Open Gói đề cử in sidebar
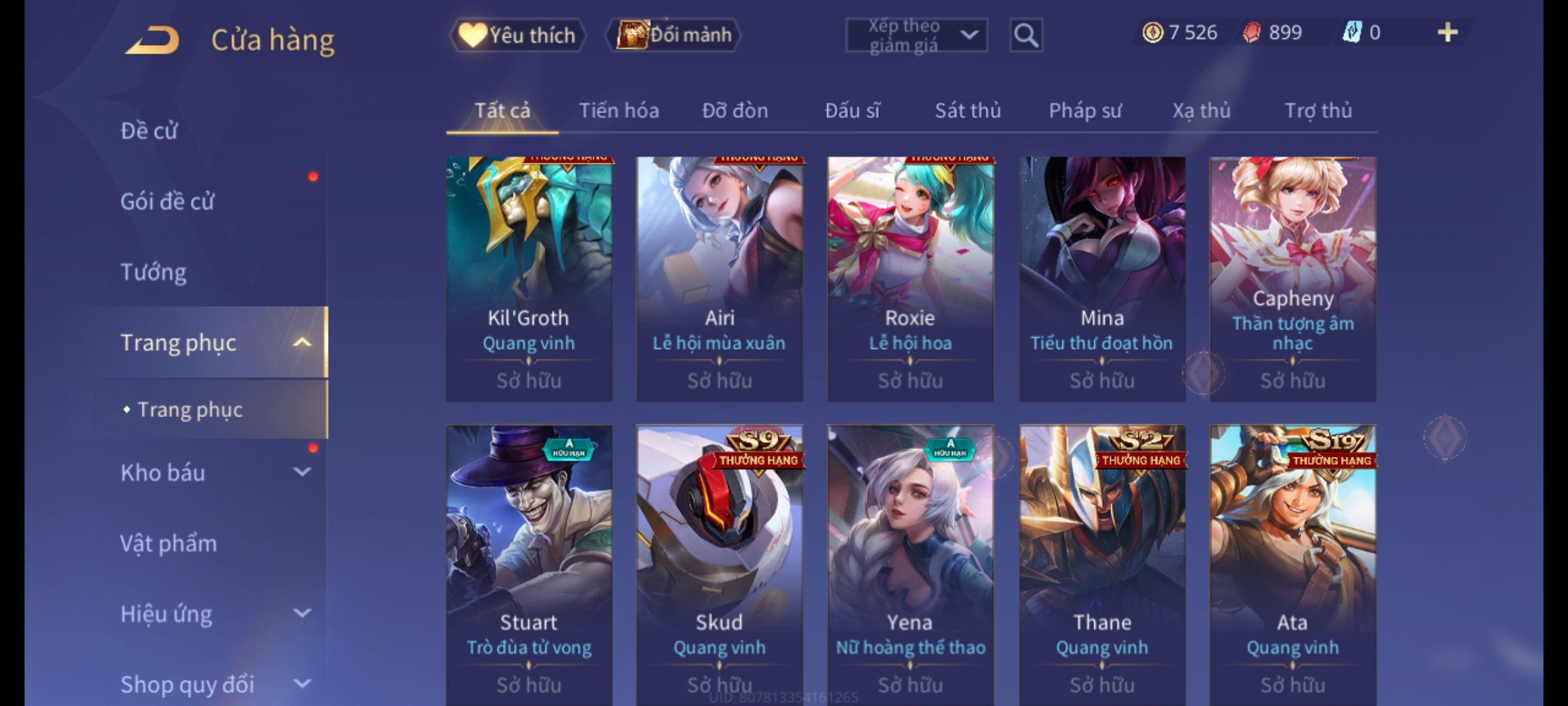This screenshot has width=1568, height=706. click(x=167, y=201)
